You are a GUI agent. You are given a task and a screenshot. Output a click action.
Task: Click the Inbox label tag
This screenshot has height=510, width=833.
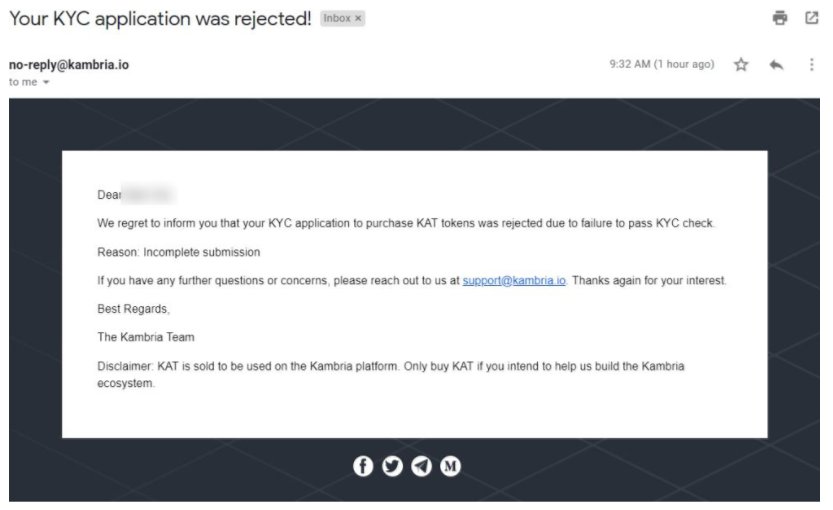337,19
